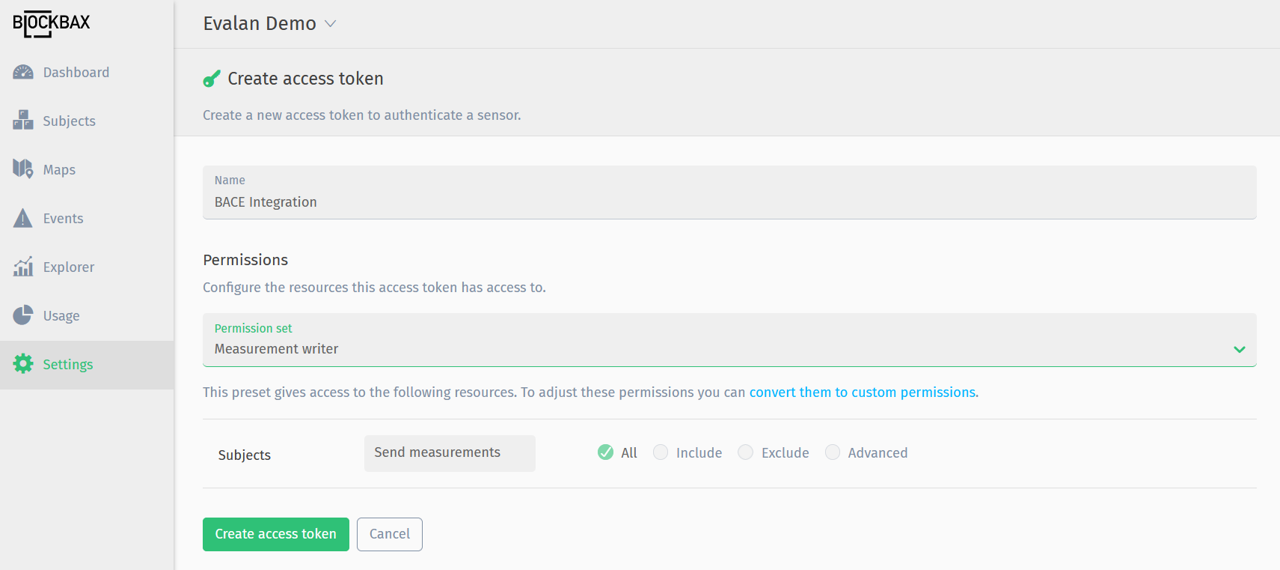Screen dimensions: 1280x570
Task: Click the Subjects blocks icon
Action: point(23,121)
